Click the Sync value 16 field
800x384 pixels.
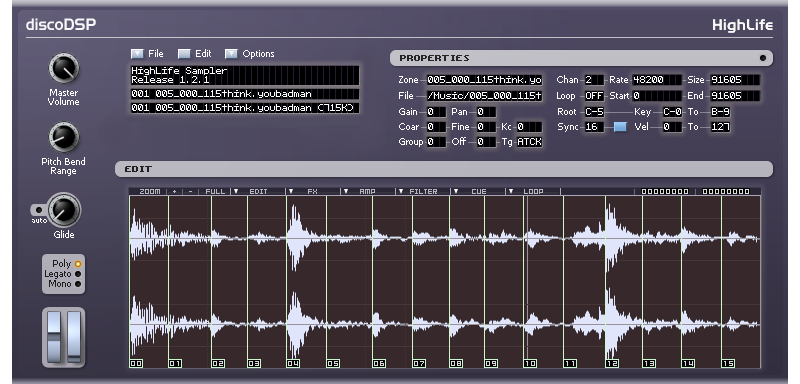point(594,127)
